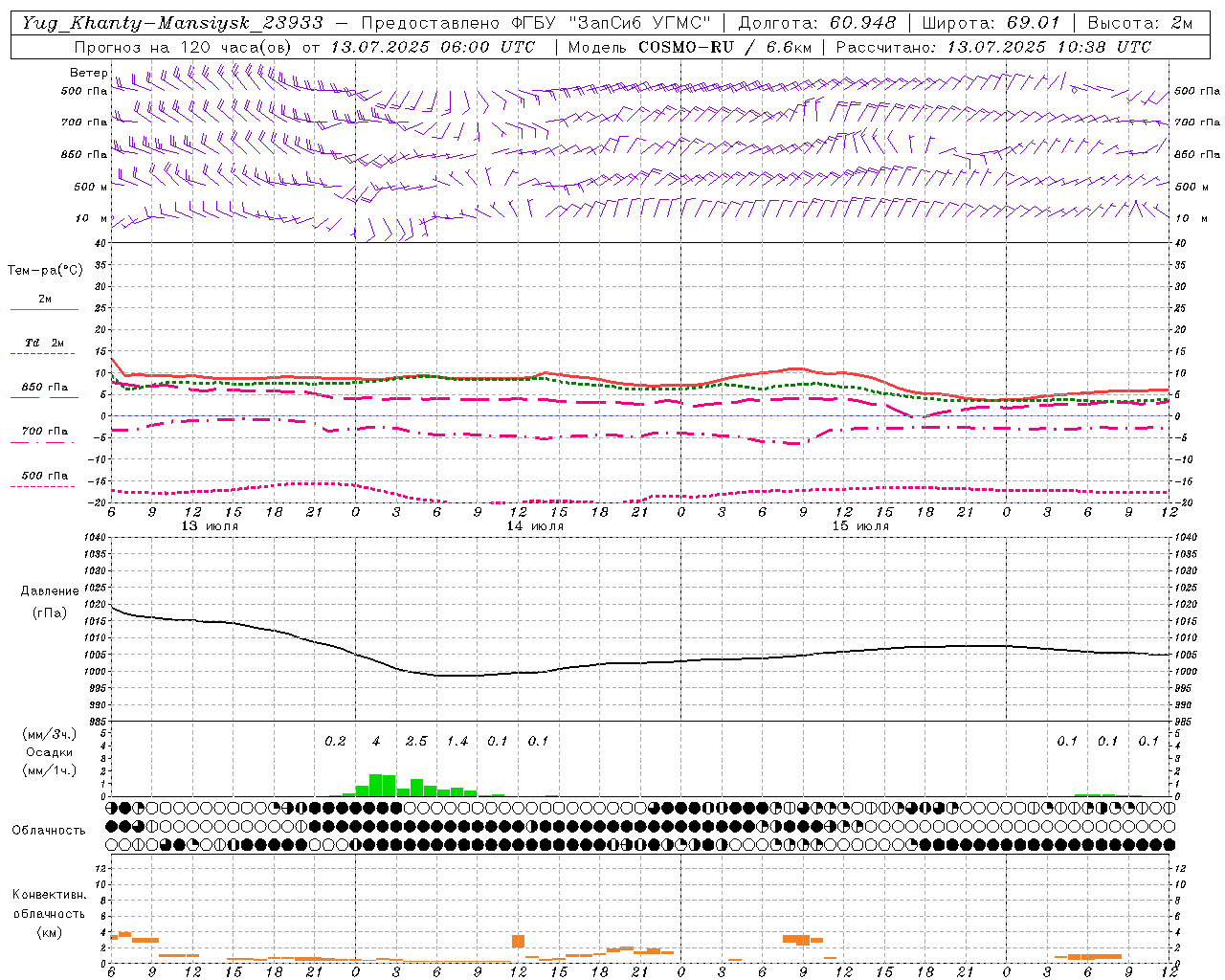Screen dimensions: 1225x980
Task: Click the Рассчитано: 13.07.2025 10:38 UTC text
Action: coord(993,47)
